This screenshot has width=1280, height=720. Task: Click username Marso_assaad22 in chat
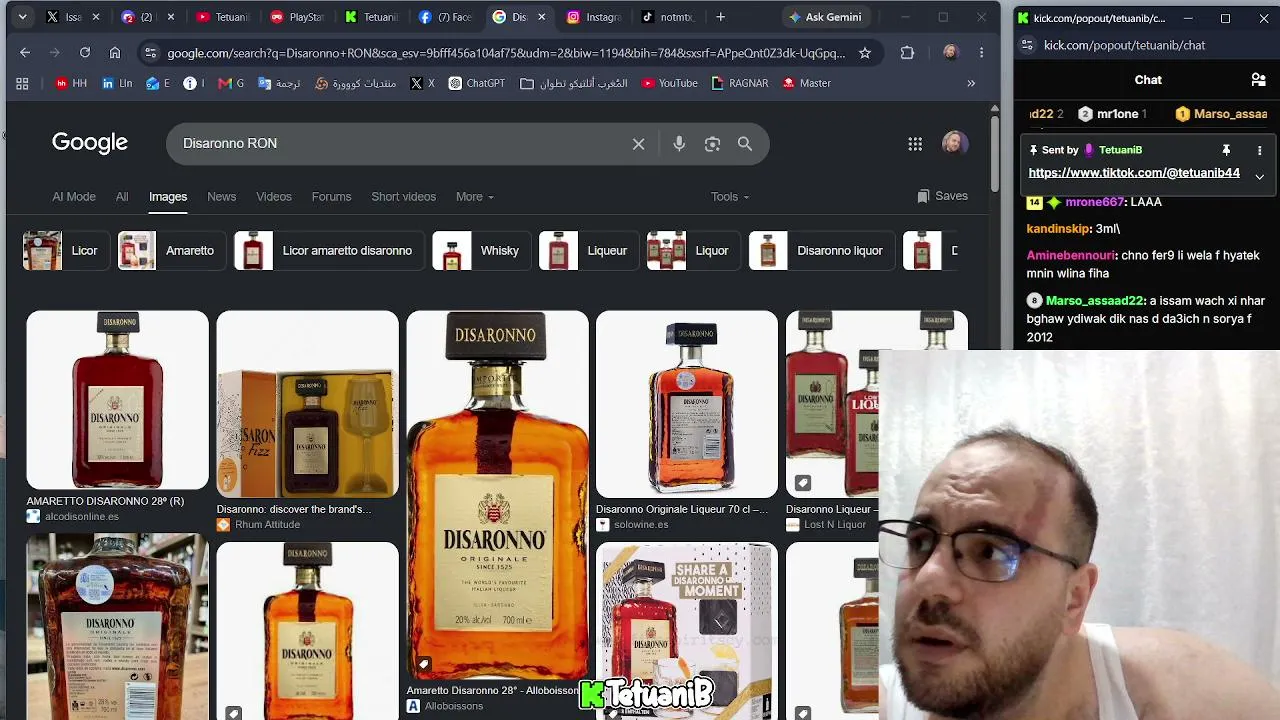click(x=1095, y=301)
